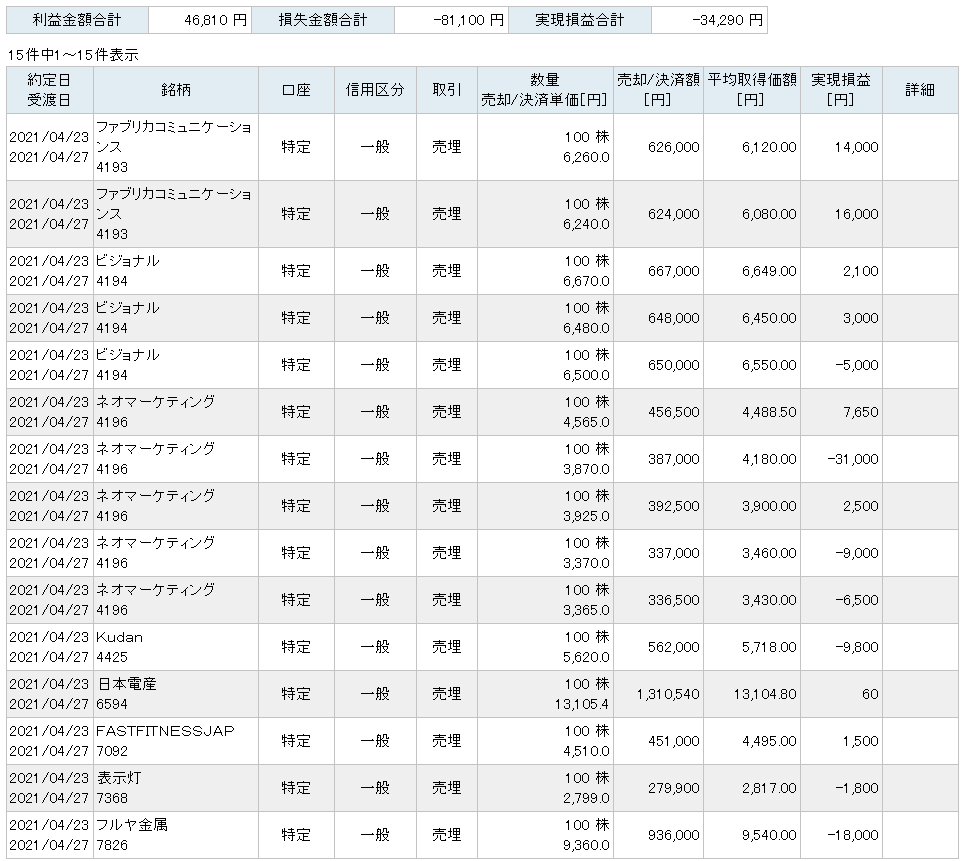Click the 利益金額合計 value 46,810 円
This screenshot has width=963, height=861.
coord(216,20)
